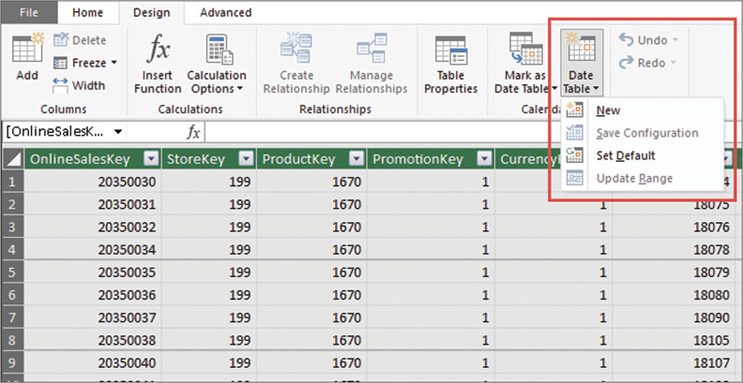Click cell 20350030

[93, 182]
